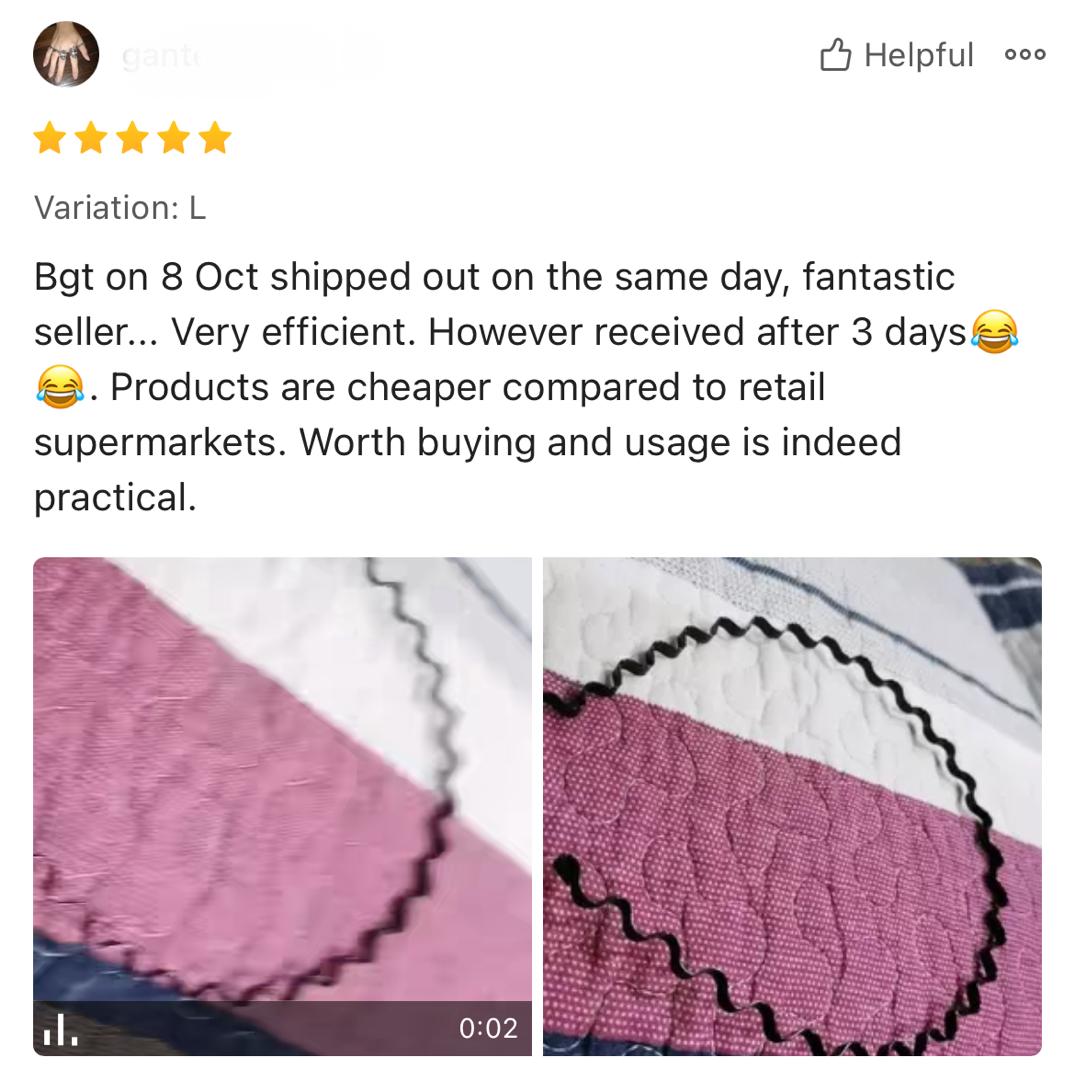Screen dimensions: 1075x1080
Task: Open the right-hand fabric photo thumbnail
Action: coord(792,806)
